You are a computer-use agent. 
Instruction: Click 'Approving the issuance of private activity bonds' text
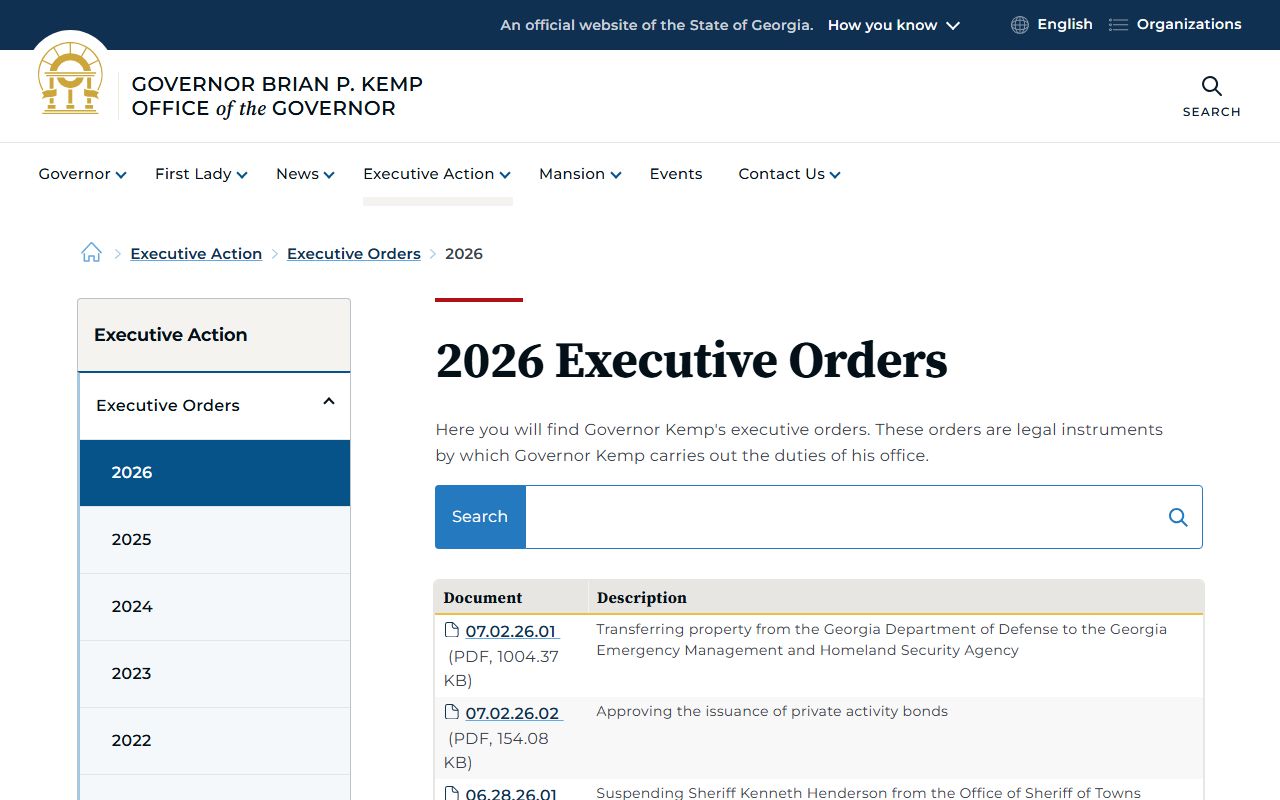tap(772, 712)
